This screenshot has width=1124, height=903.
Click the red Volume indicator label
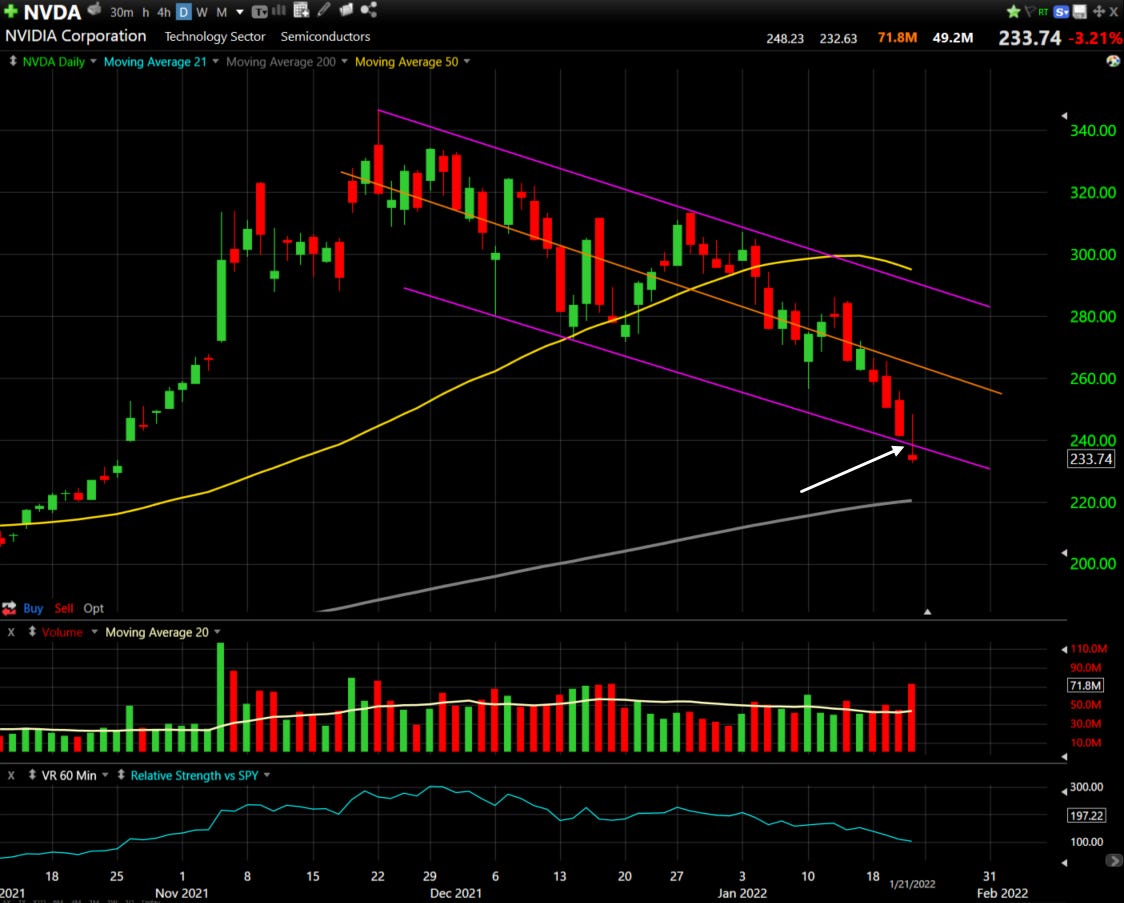[x=62, y=632]
